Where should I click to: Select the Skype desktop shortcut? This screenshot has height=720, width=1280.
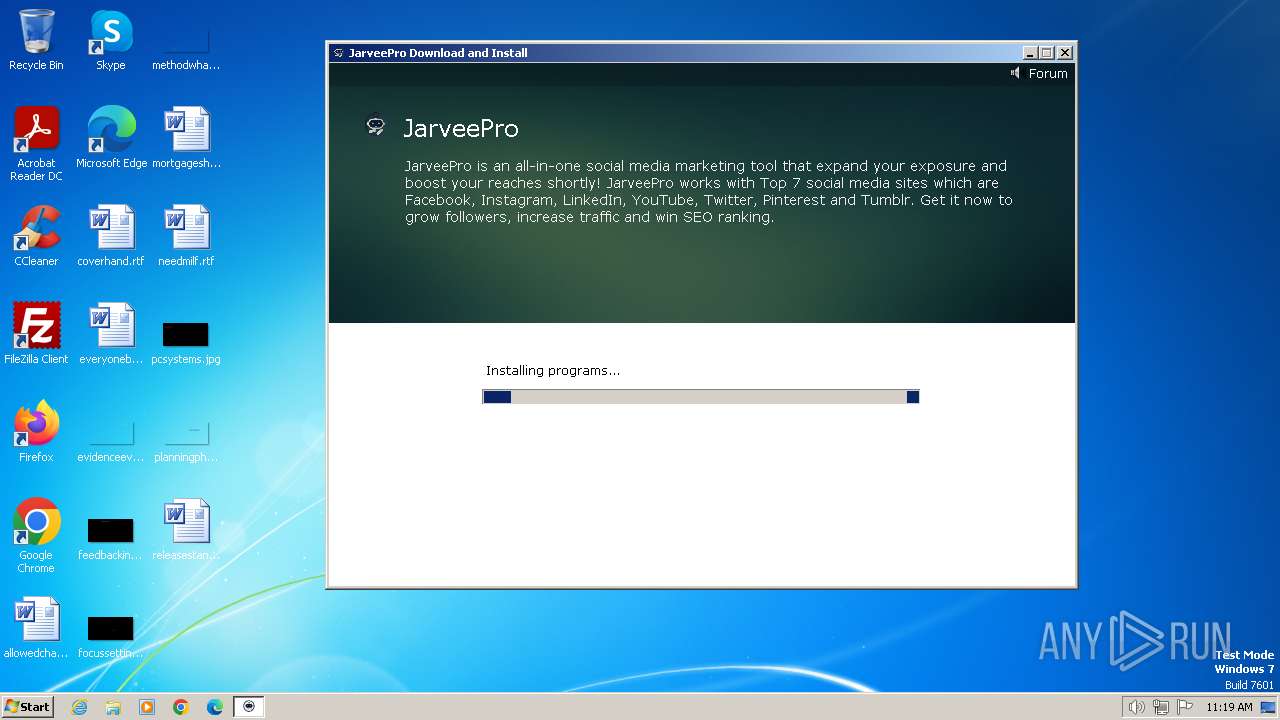pyautogui.click(x=111, y=40)
